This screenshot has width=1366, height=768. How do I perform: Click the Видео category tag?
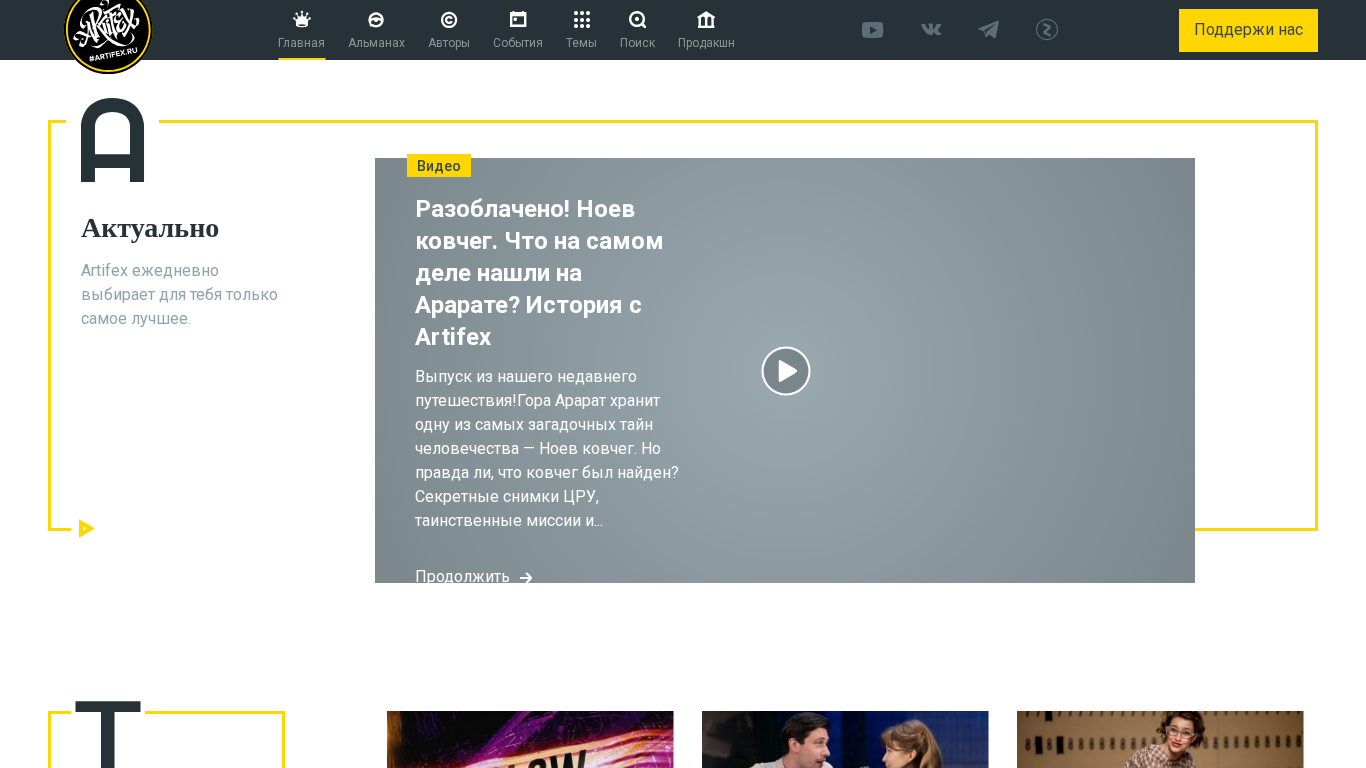click(x=439, y=166)
